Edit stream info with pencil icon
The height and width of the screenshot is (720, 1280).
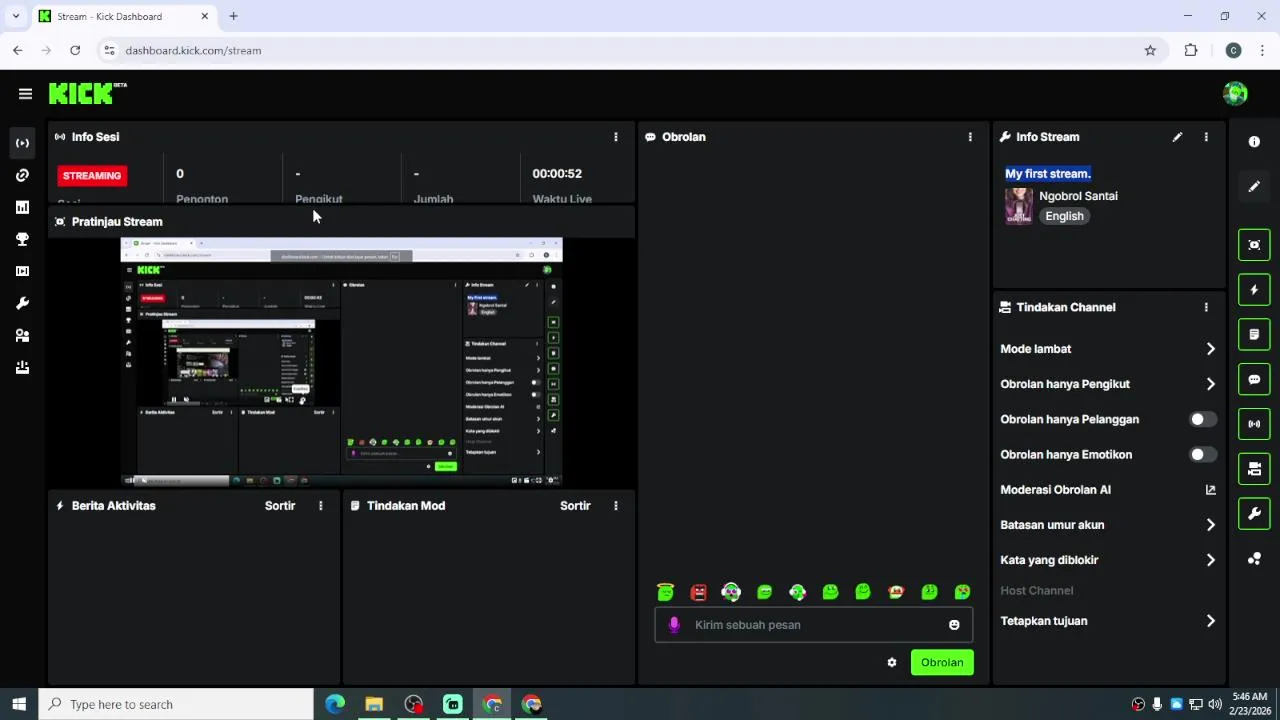(1177, 137)
